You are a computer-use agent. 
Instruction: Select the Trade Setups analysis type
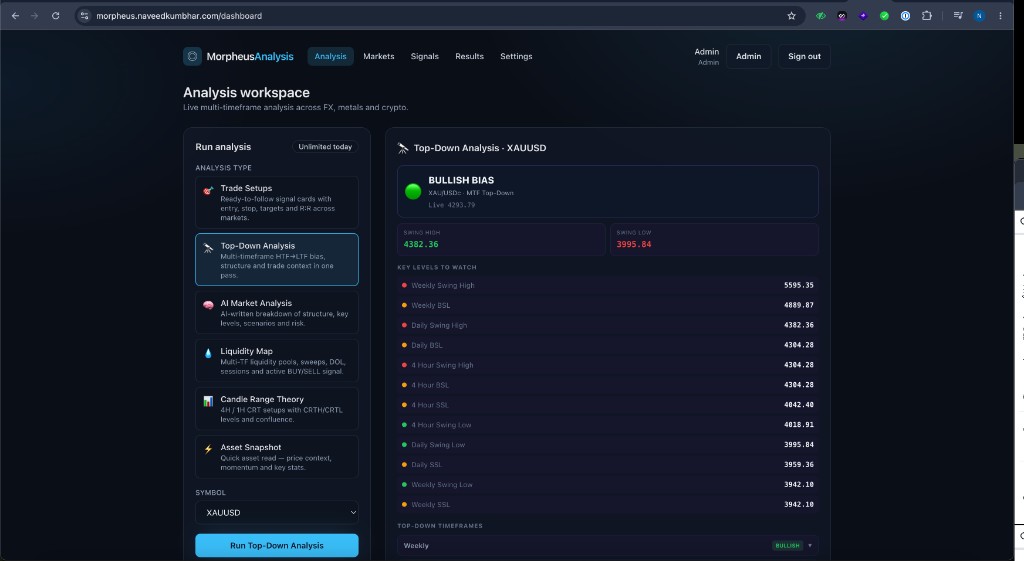click(x=277, y=202)
